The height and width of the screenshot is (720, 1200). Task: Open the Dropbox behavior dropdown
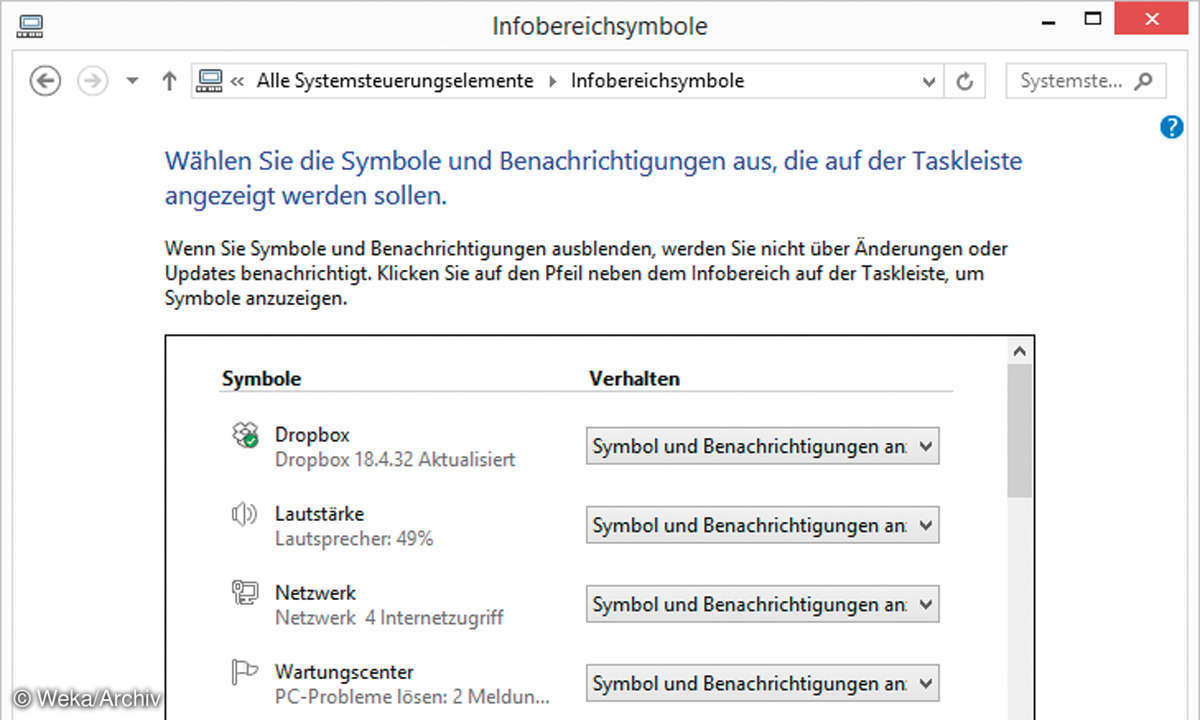point(763,446)
